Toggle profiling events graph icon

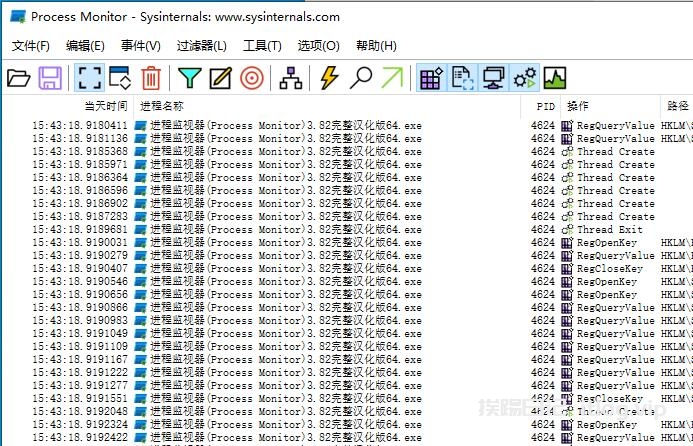coord(555,78)
